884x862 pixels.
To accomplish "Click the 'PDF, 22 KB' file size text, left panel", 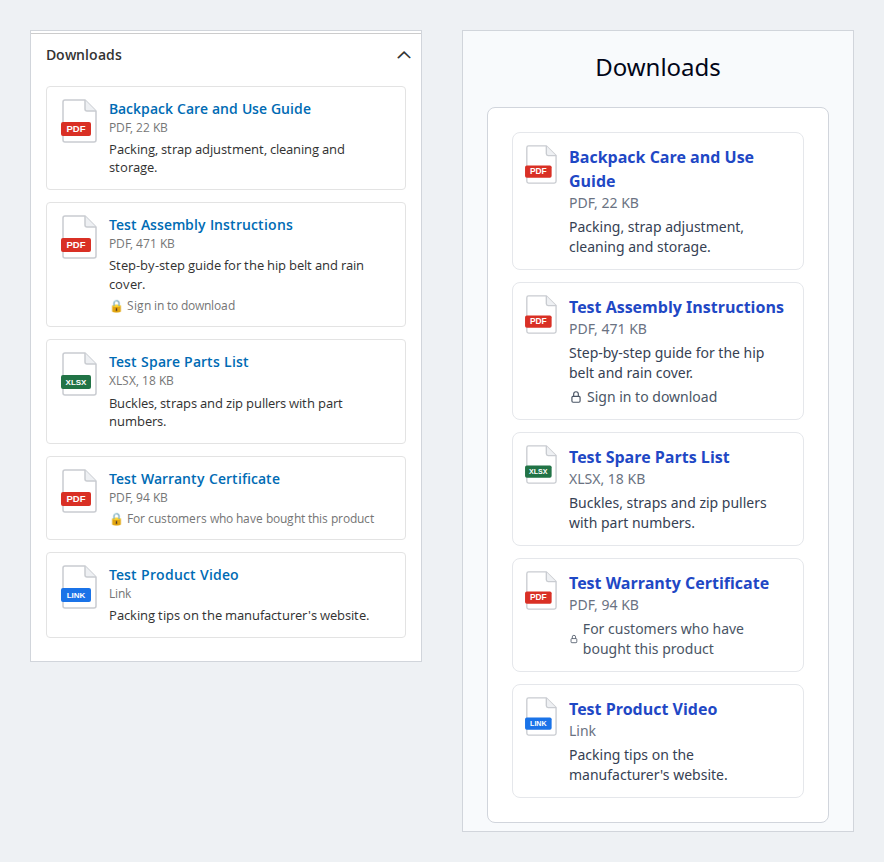I will (138, 128).
